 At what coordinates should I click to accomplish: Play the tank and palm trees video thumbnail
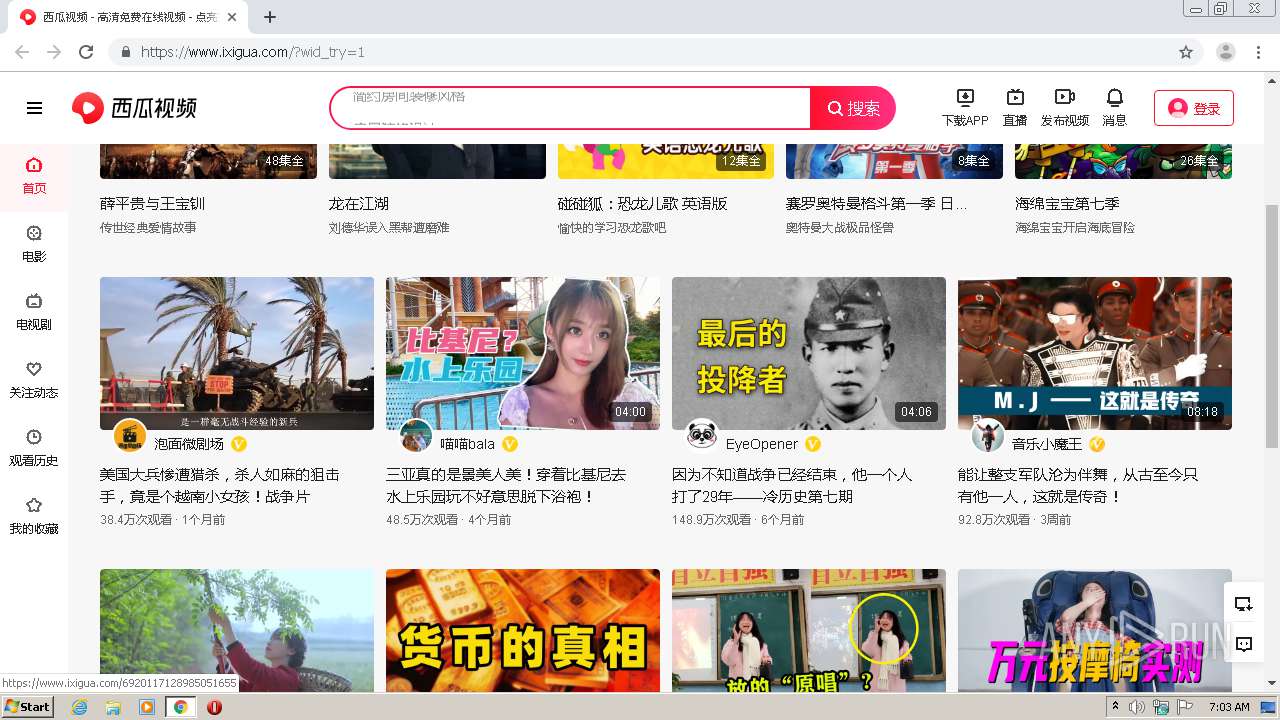point(237,353)
